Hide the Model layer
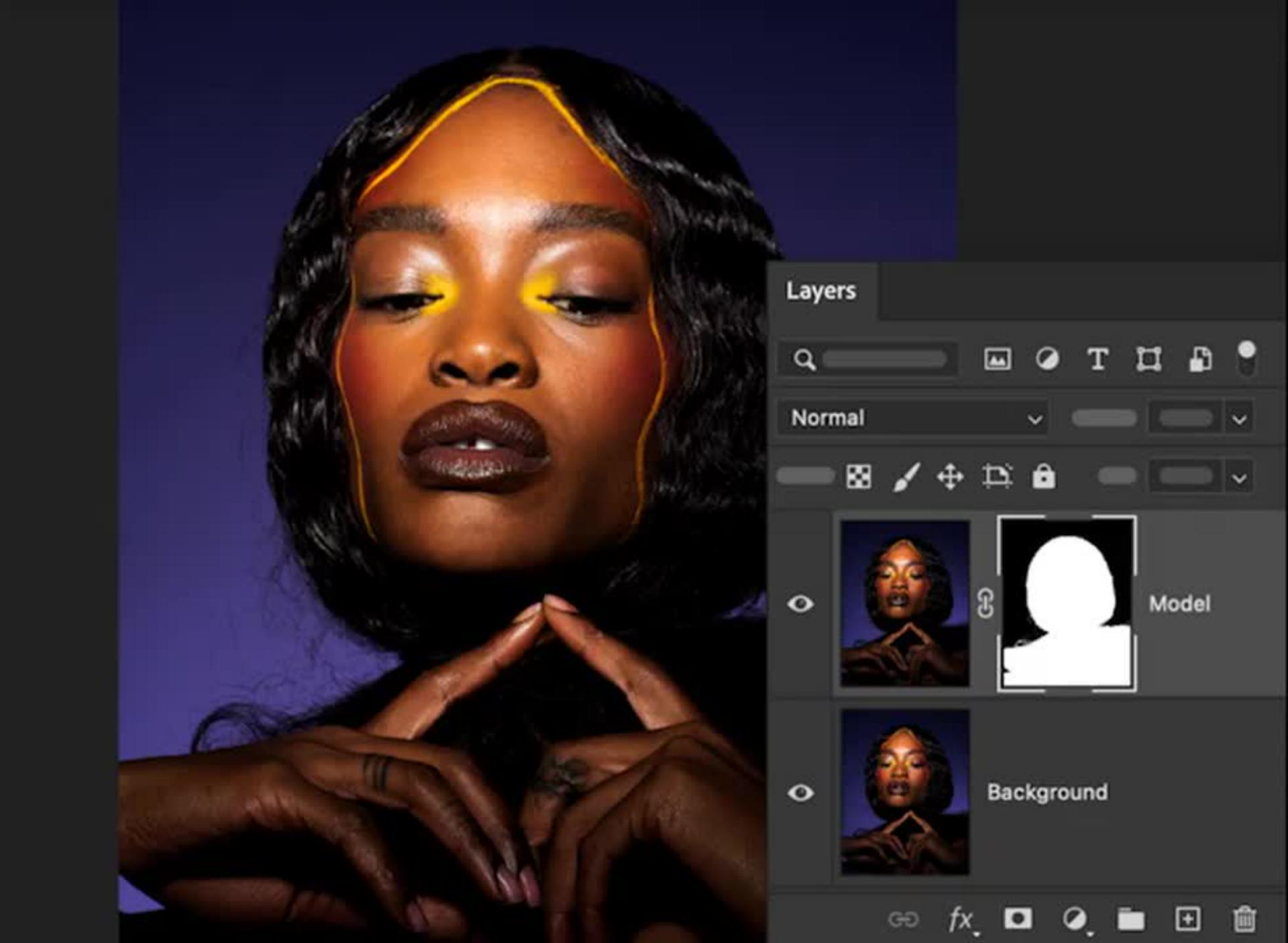1288x943 pixels. point(800,603)
